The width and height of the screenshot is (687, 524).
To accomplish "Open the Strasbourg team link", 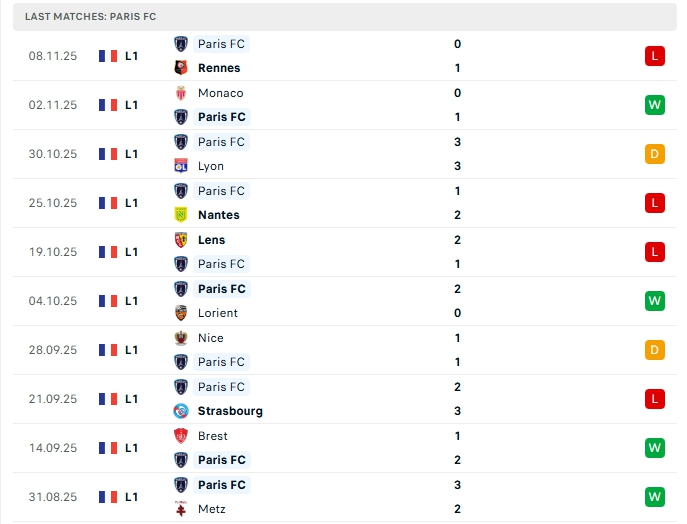I will point(231,411).
